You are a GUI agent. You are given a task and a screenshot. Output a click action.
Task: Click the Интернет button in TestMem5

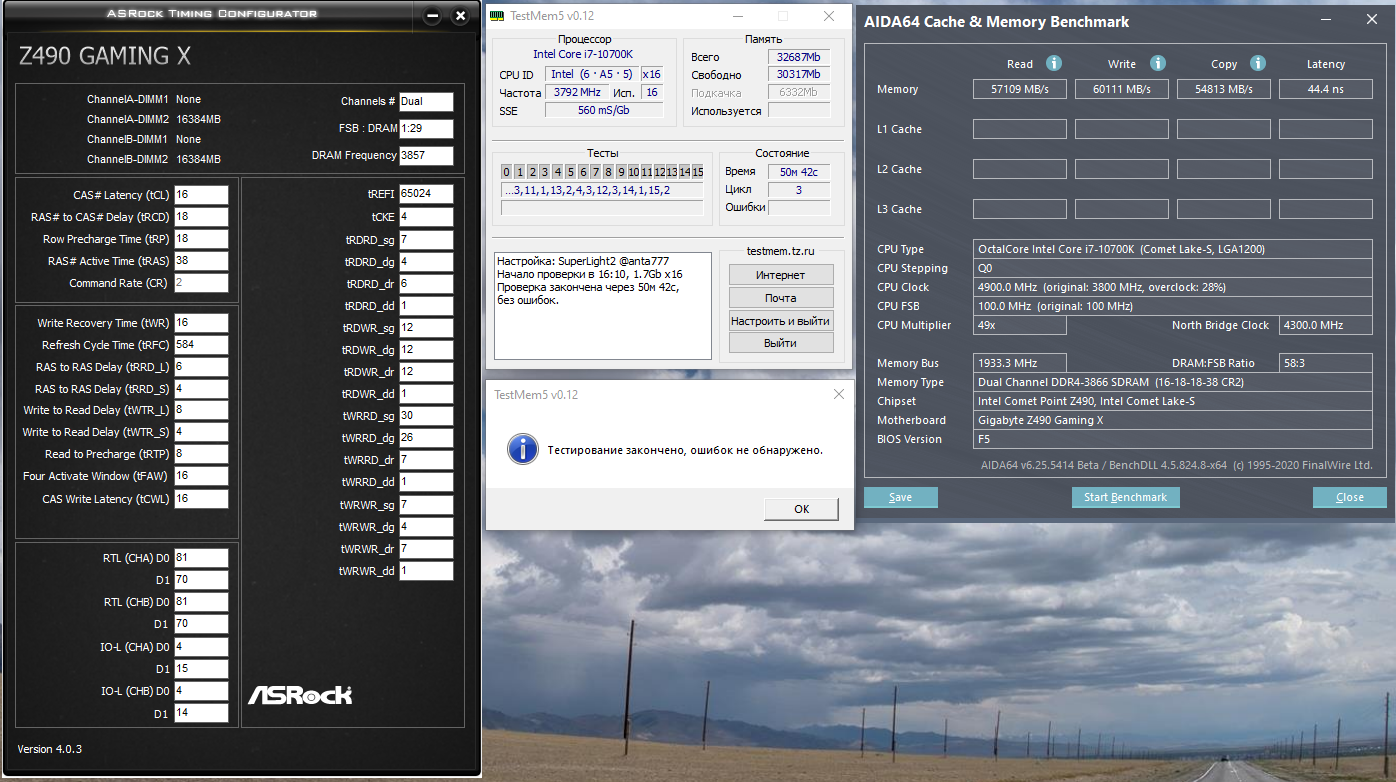(780, 275)
